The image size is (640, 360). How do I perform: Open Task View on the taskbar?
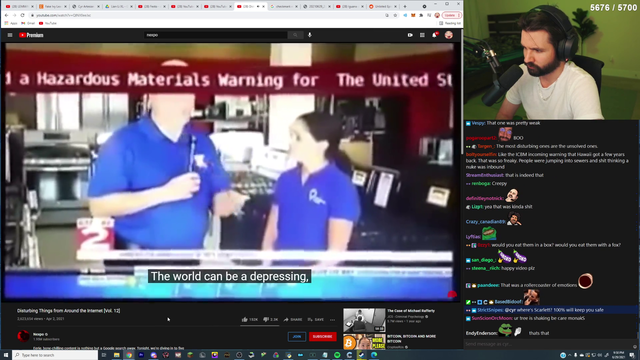tap(104, 355)
